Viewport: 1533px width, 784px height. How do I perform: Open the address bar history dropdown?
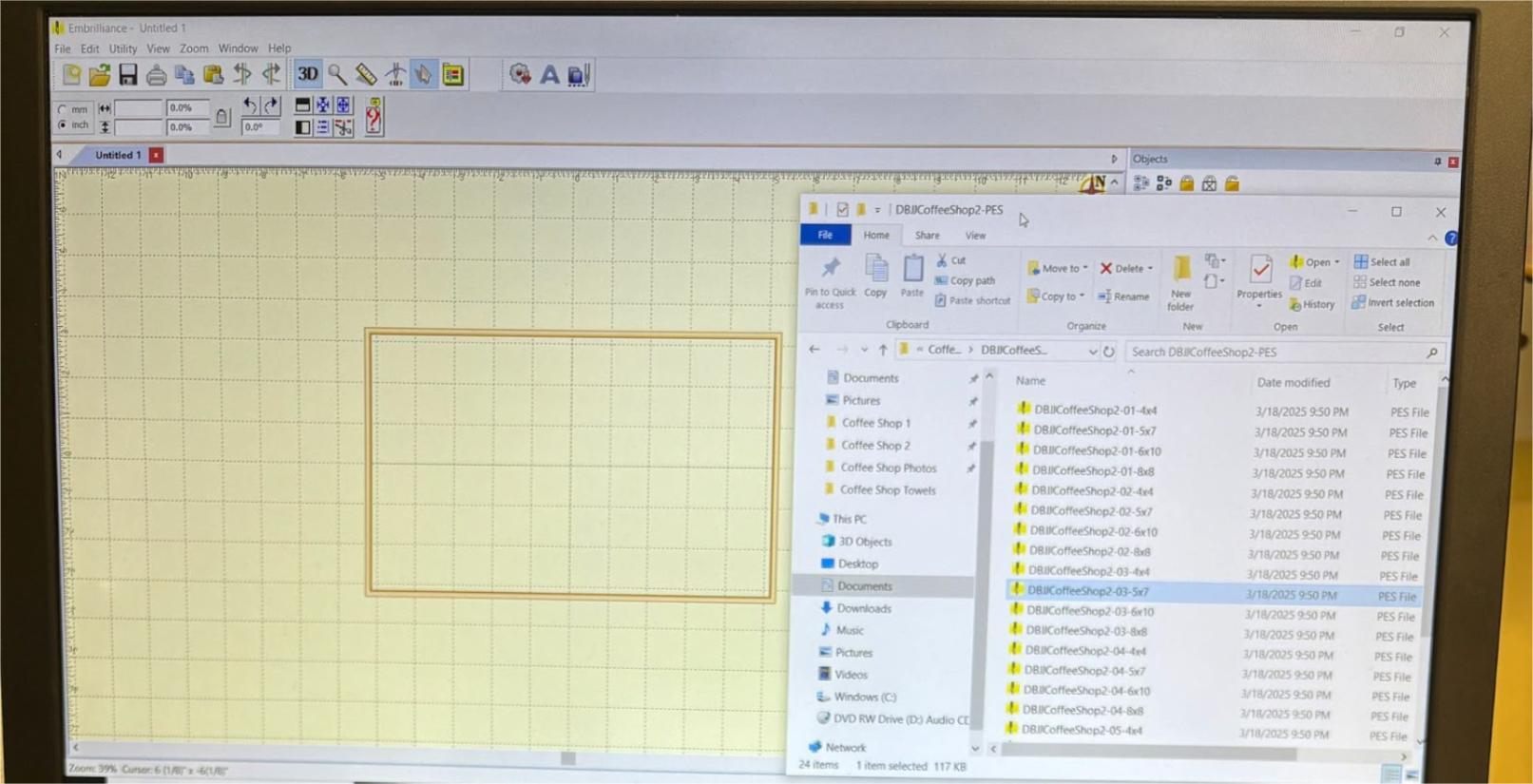[1092, 352]
